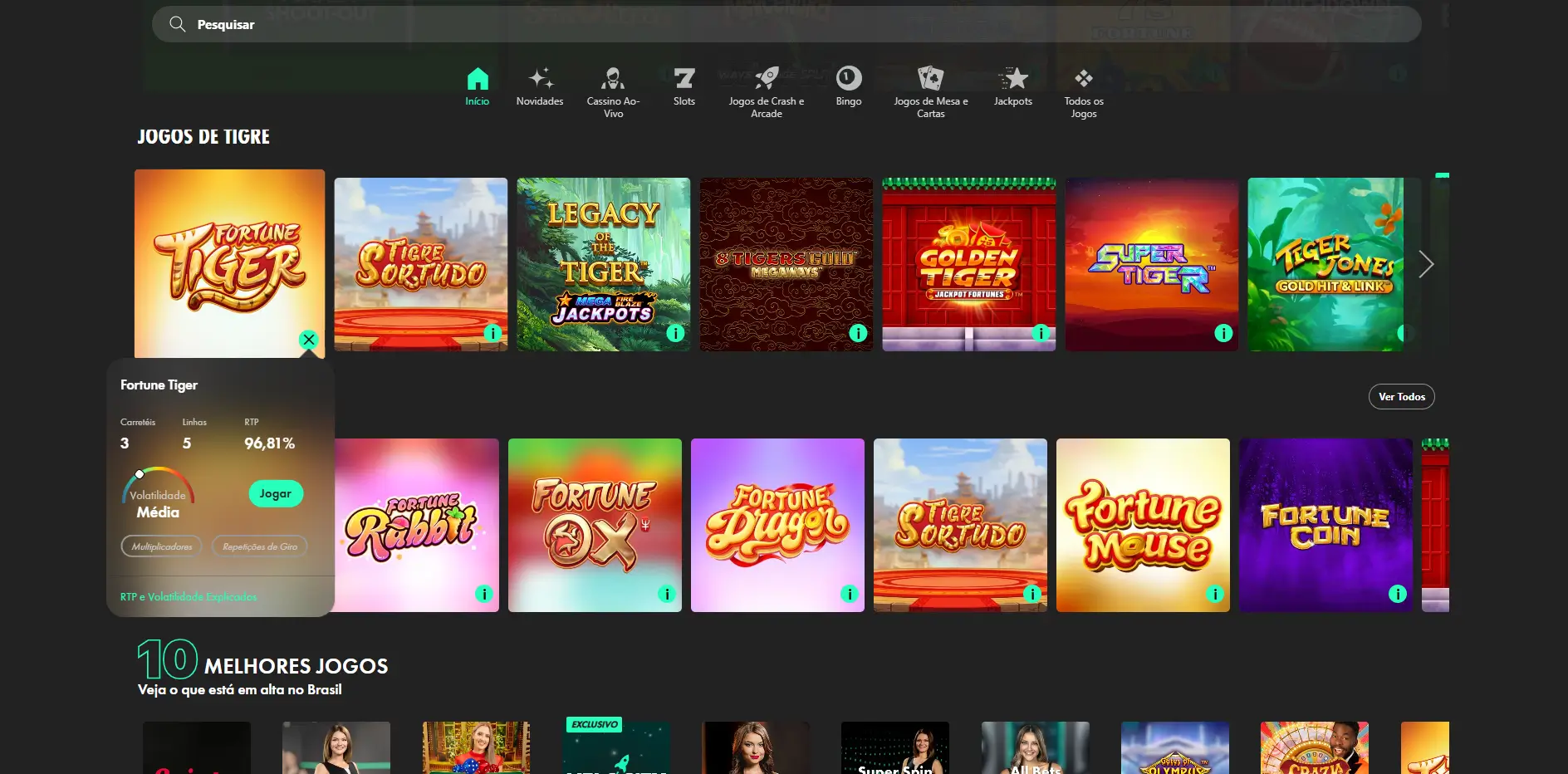Click the RTP value 96,81%
Viewport: 1568px width, 774px height.
269,443
